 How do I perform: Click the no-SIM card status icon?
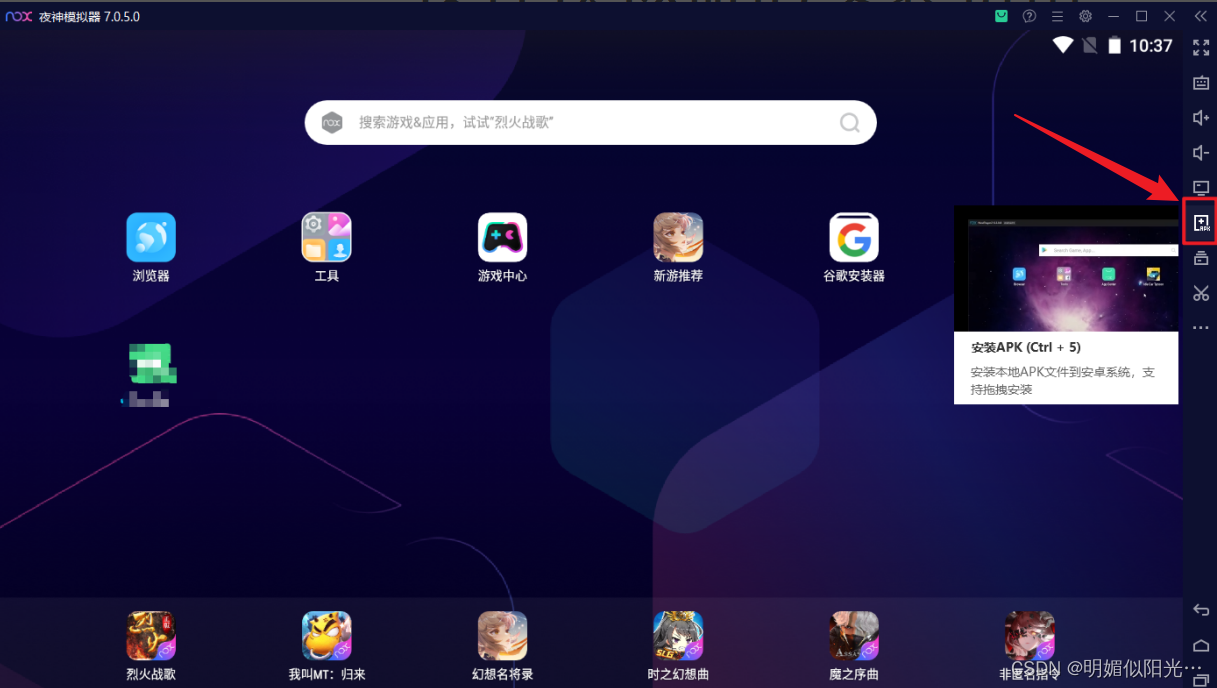pos(1089,45)
